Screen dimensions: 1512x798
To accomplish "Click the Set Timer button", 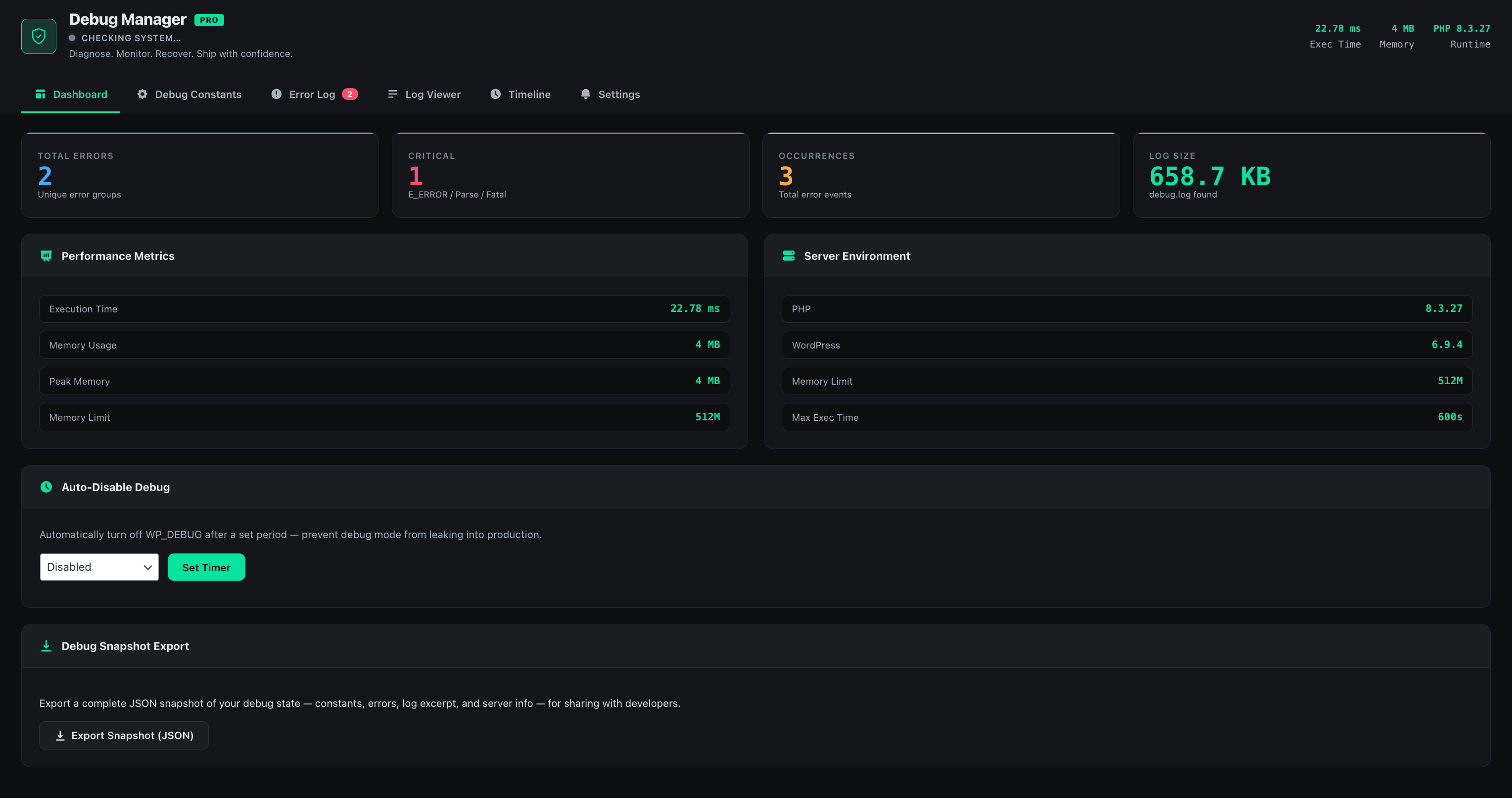I will 207,567.
